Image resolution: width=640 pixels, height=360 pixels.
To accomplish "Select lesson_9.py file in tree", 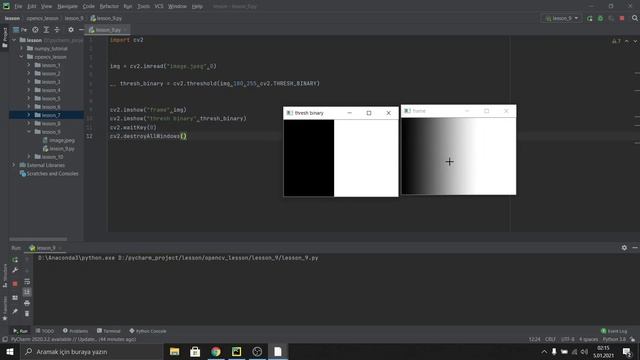I will tap(59, 149).
